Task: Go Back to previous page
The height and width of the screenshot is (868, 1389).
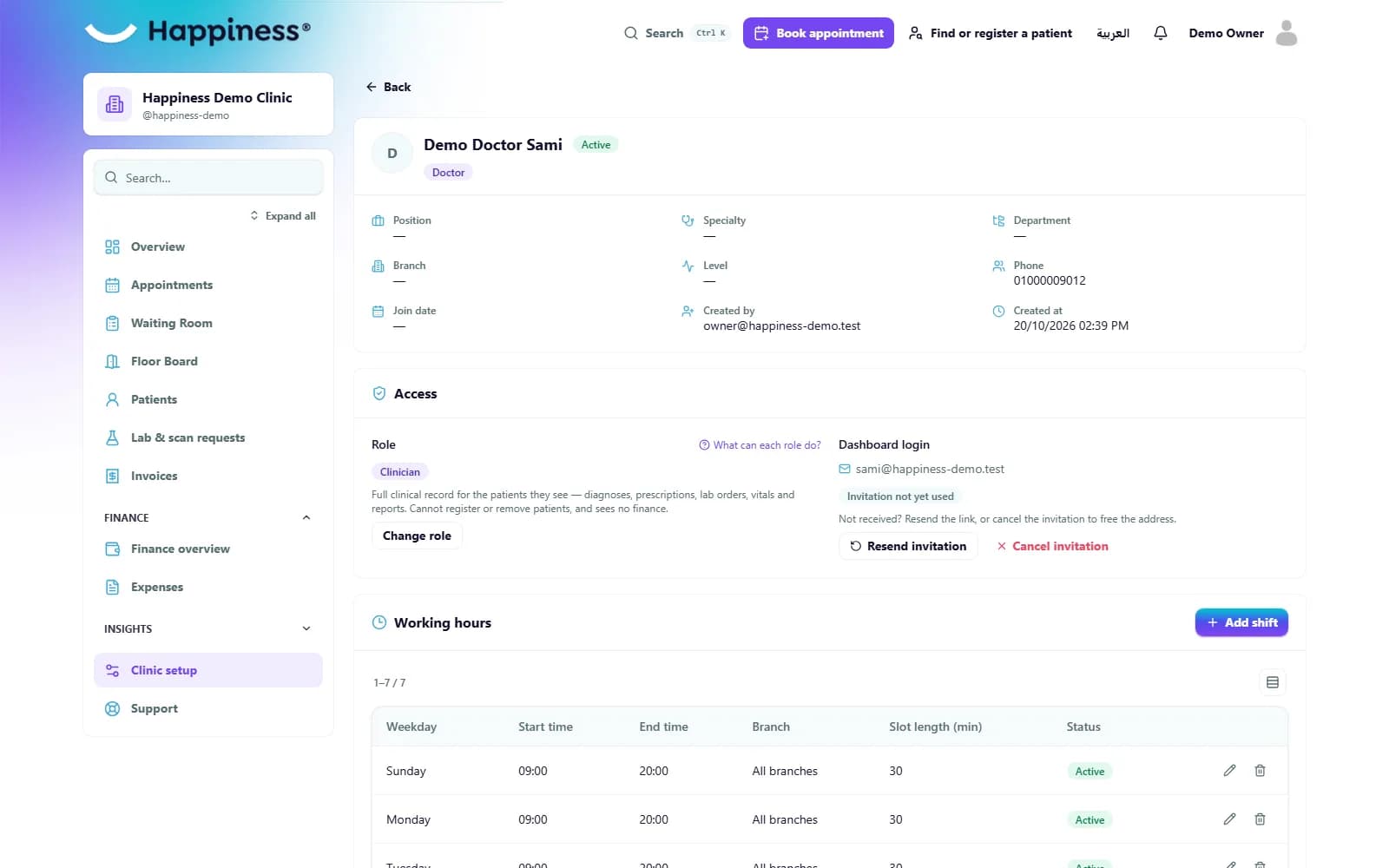Action: coord(388,87)
